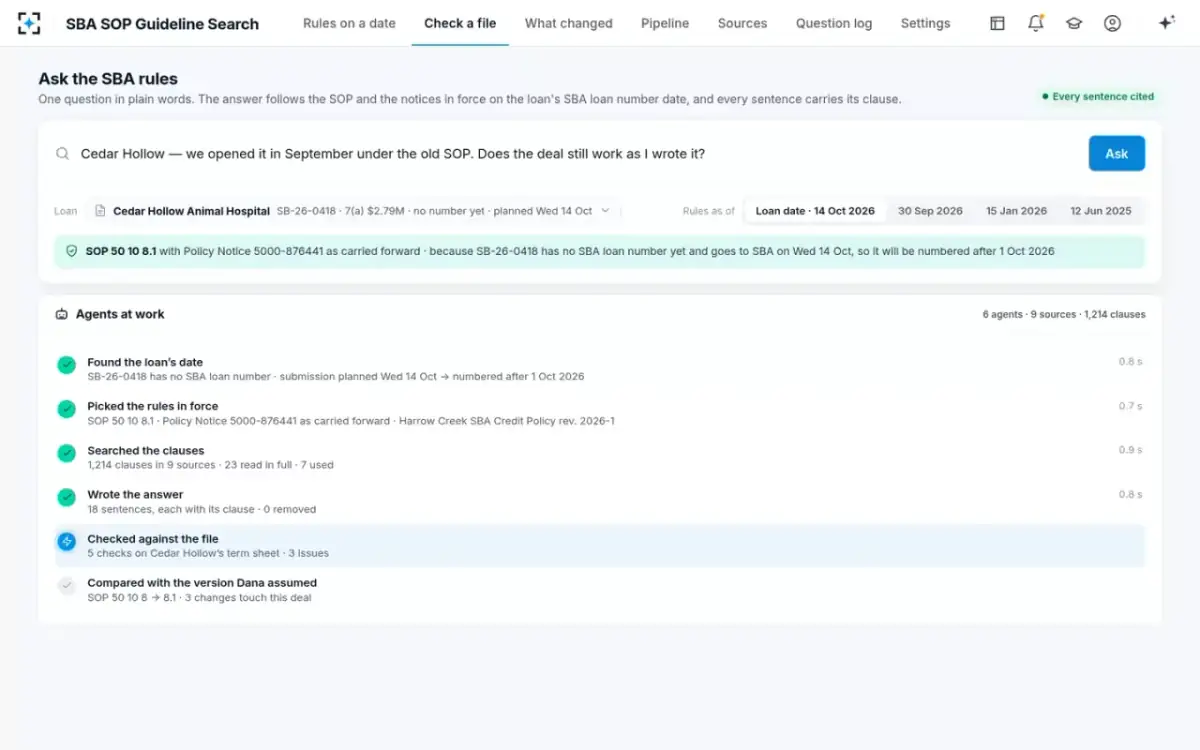Click the sparkle assistant icon

(1166, 23)
